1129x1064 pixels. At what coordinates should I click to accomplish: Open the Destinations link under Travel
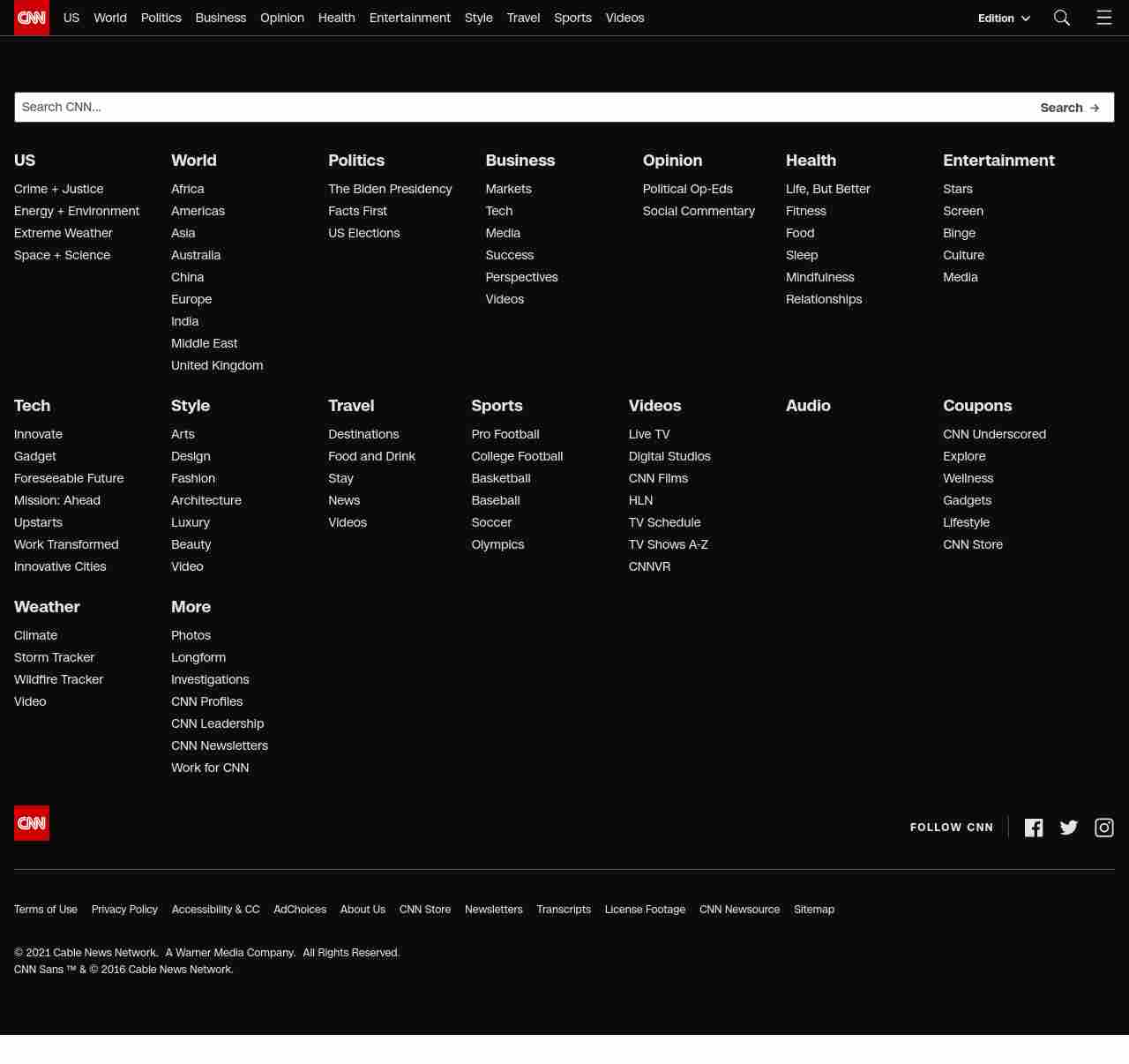pyautogui.click(x=363, y=434)
